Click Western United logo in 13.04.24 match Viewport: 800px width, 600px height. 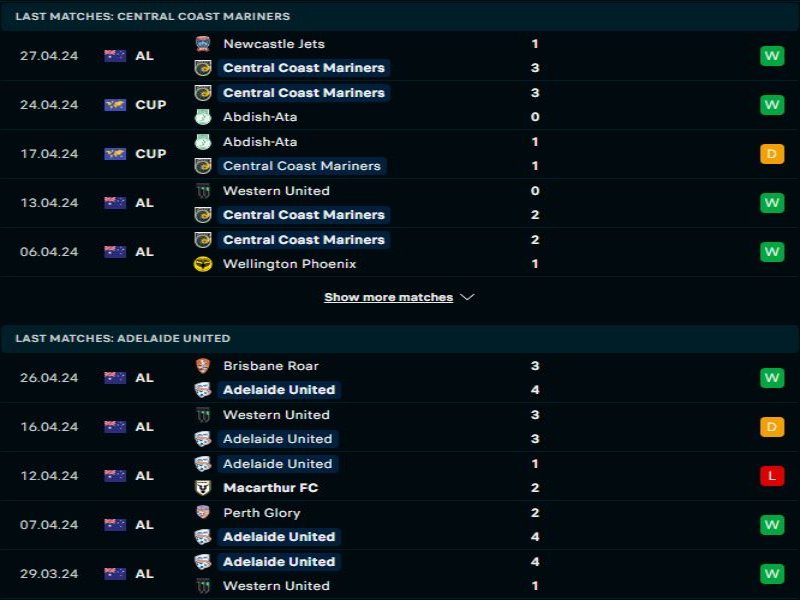(x=203, y=191)
